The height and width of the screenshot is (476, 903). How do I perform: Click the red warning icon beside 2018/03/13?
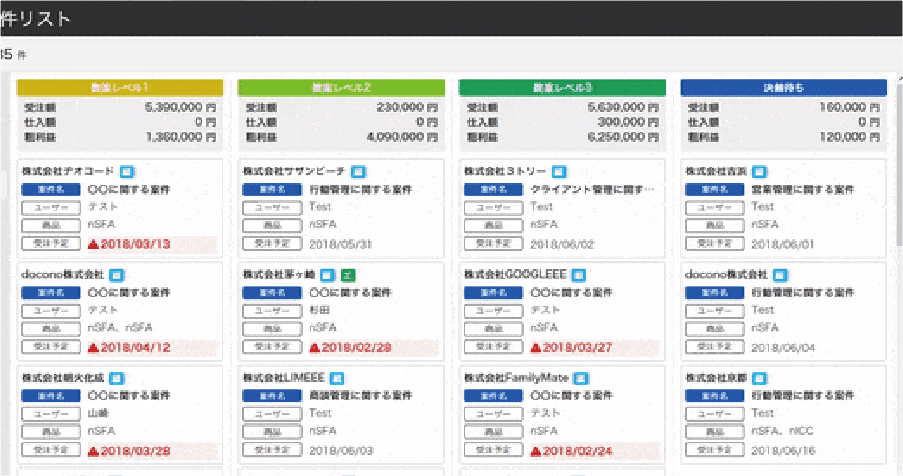click(93, 244)
